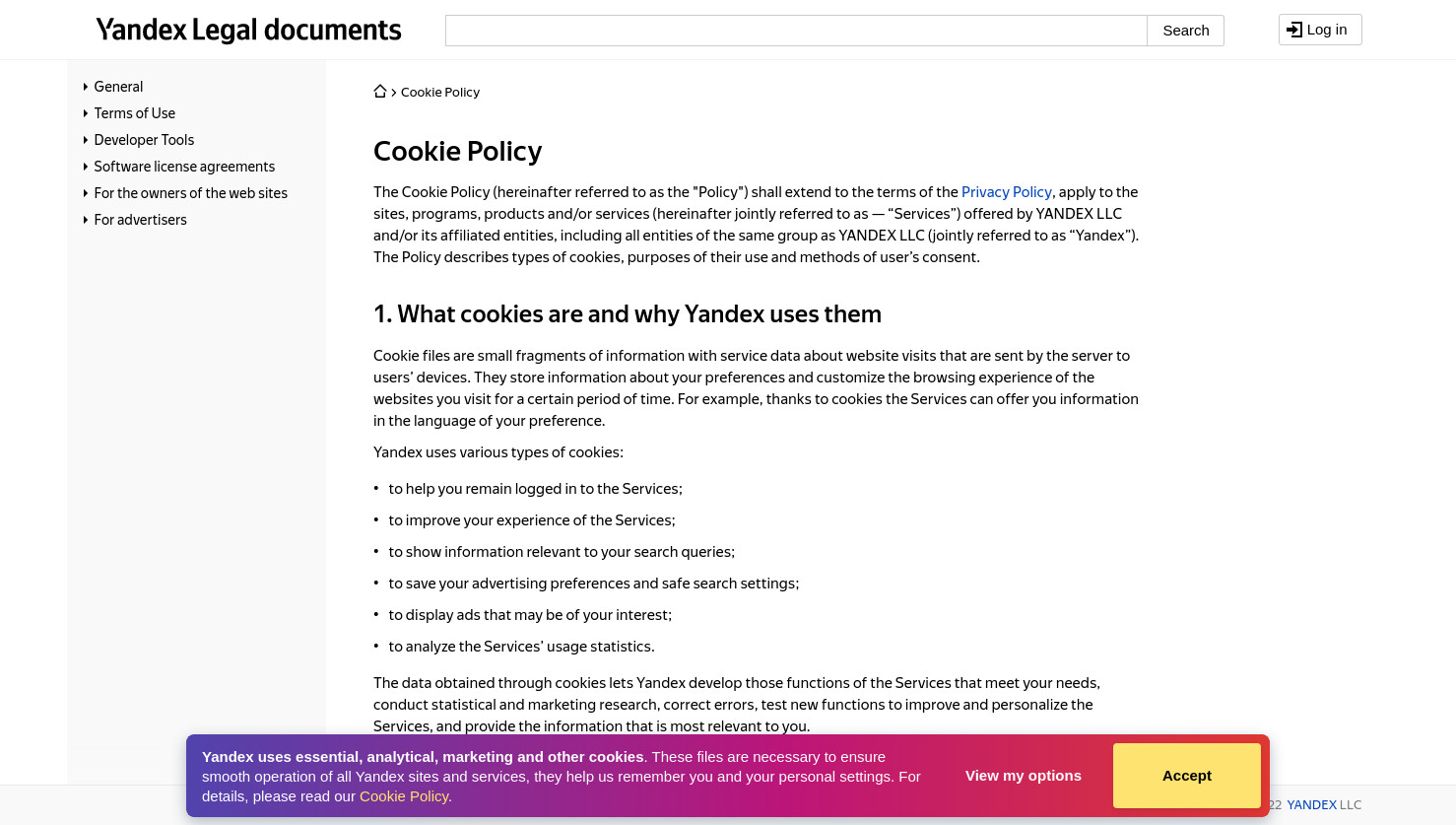Viewport: 1456px width, 825px height.
Task: Select Developer Tools in sidebar
Action: (144, 140)
